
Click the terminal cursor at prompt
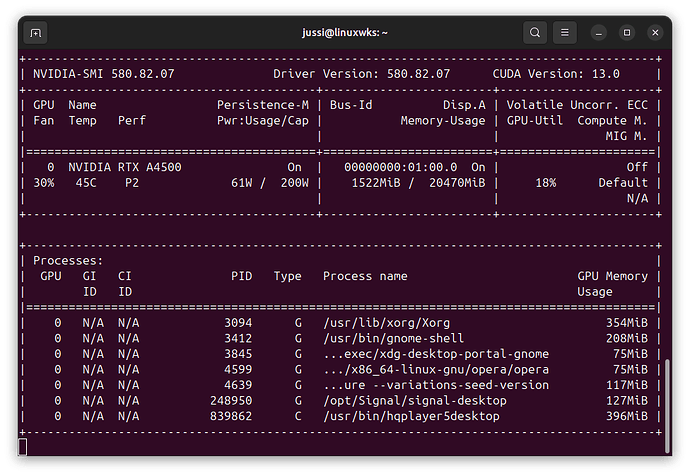click(x=22, y=446)
